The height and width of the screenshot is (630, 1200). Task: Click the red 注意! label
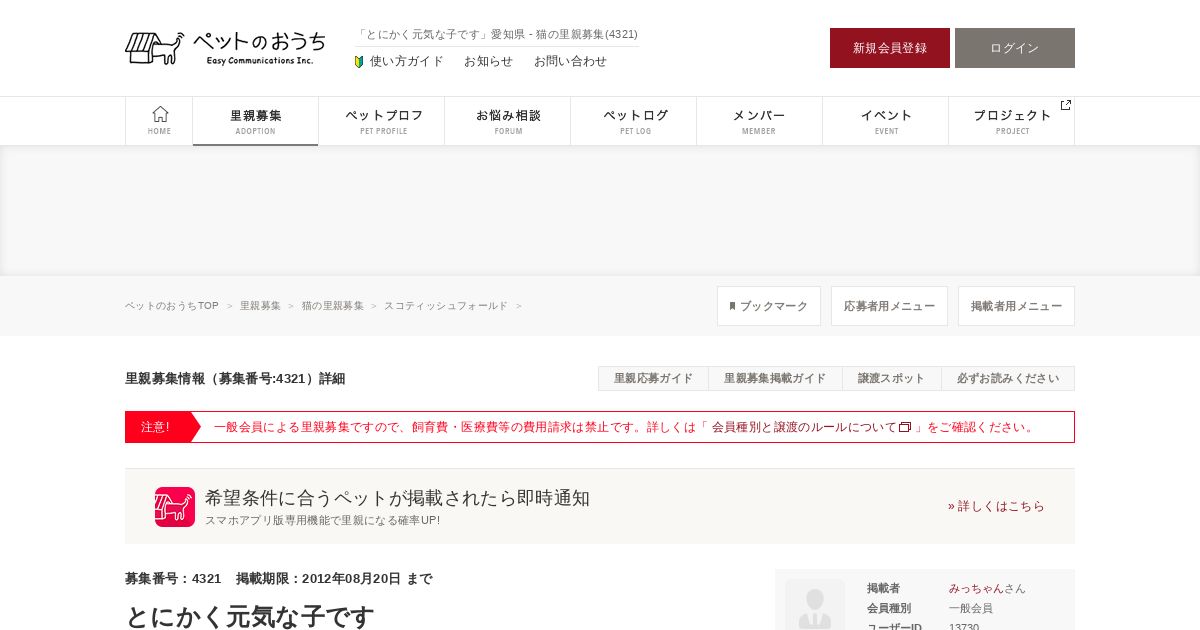coord(158,427)
